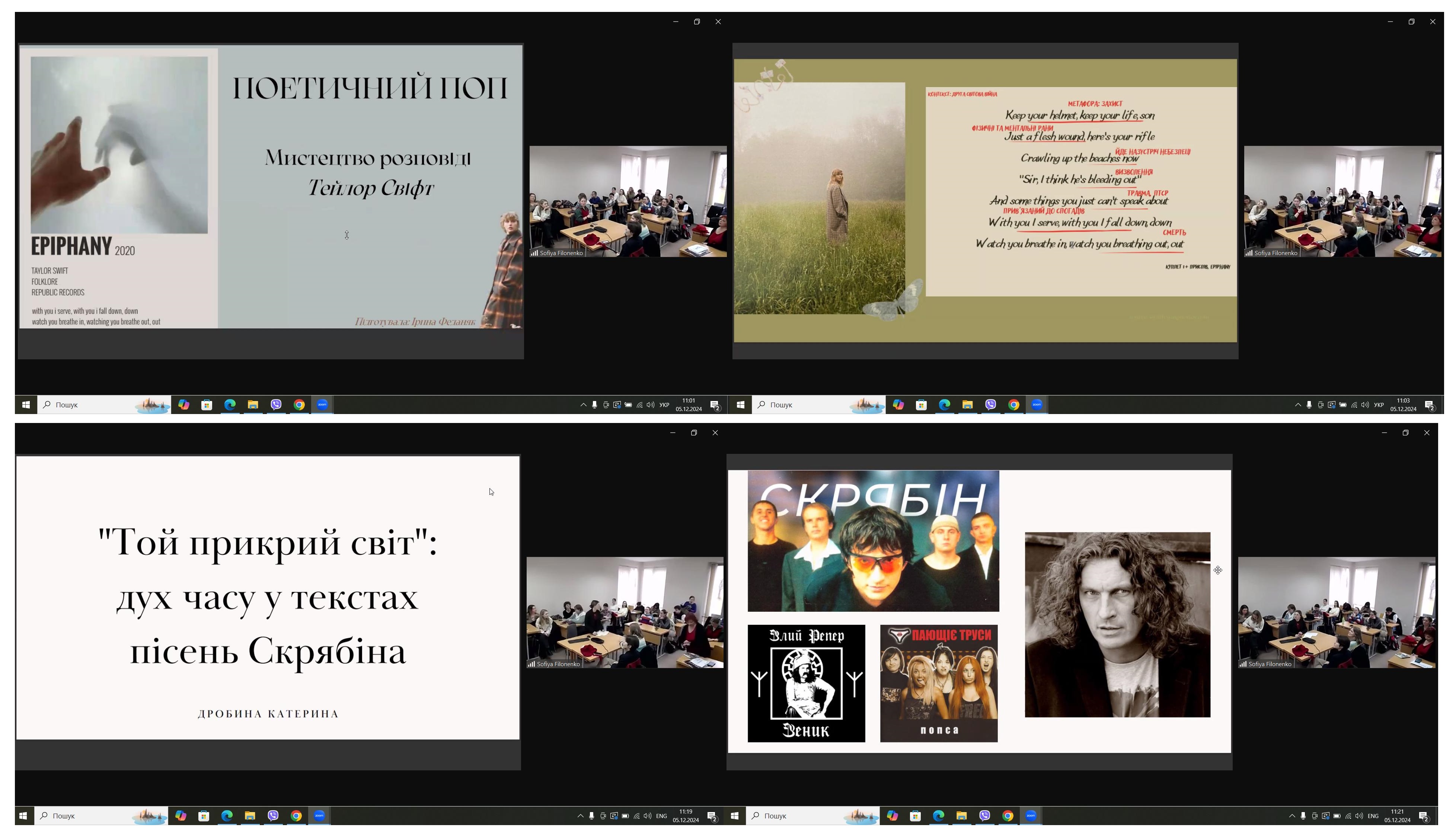The width and height of the screenshot is (1456, 840).
Task: Toggle the Wi-Fi icon in the 11:19 taskbar
Action: [x=636, y=816]
